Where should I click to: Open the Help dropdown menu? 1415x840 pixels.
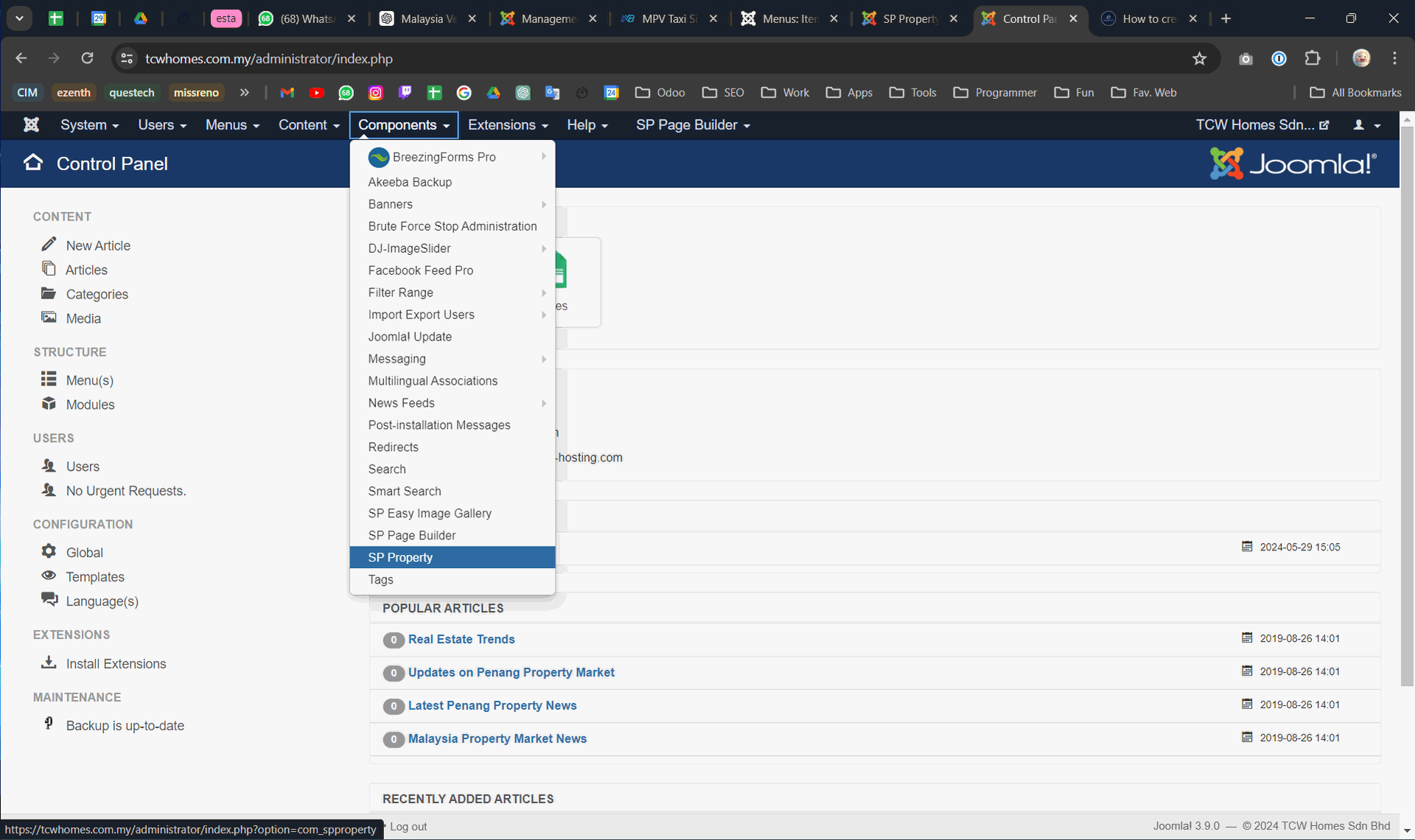coord(587,125)
